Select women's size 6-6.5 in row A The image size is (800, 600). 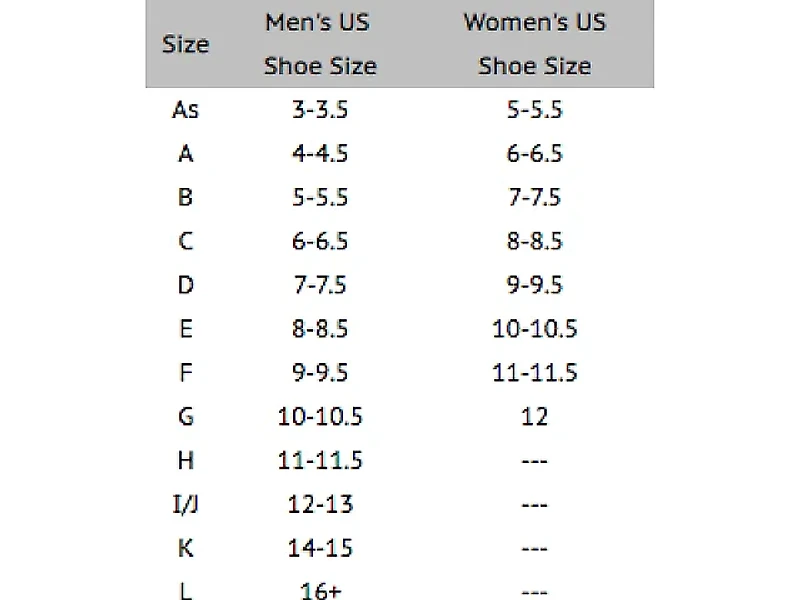pos(534,153)
